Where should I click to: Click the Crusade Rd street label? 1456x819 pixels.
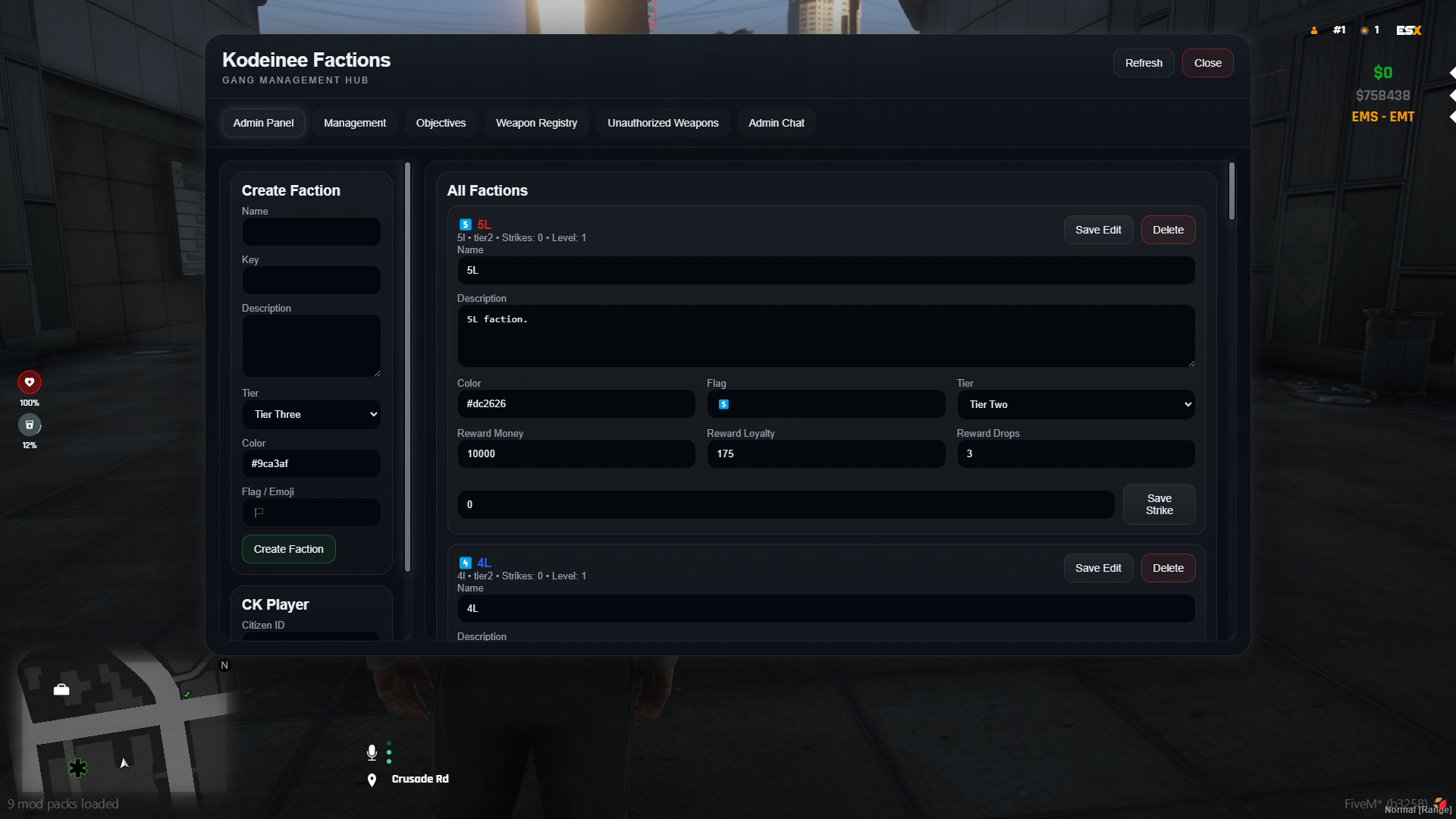click(x=420, y=779)
